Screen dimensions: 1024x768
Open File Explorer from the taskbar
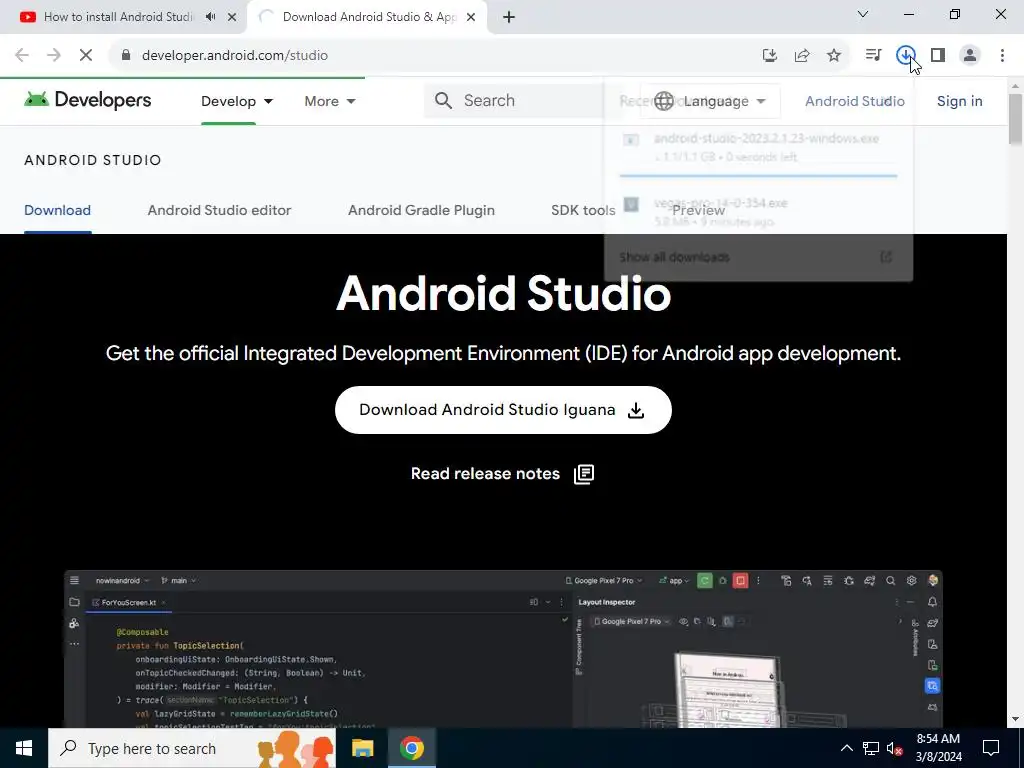(362, 748)
